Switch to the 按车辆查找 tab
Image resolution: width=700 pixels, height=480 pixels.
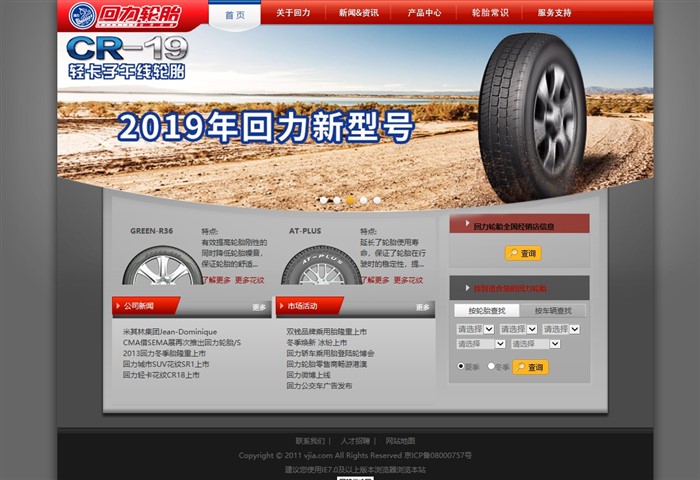coord(553,310)
